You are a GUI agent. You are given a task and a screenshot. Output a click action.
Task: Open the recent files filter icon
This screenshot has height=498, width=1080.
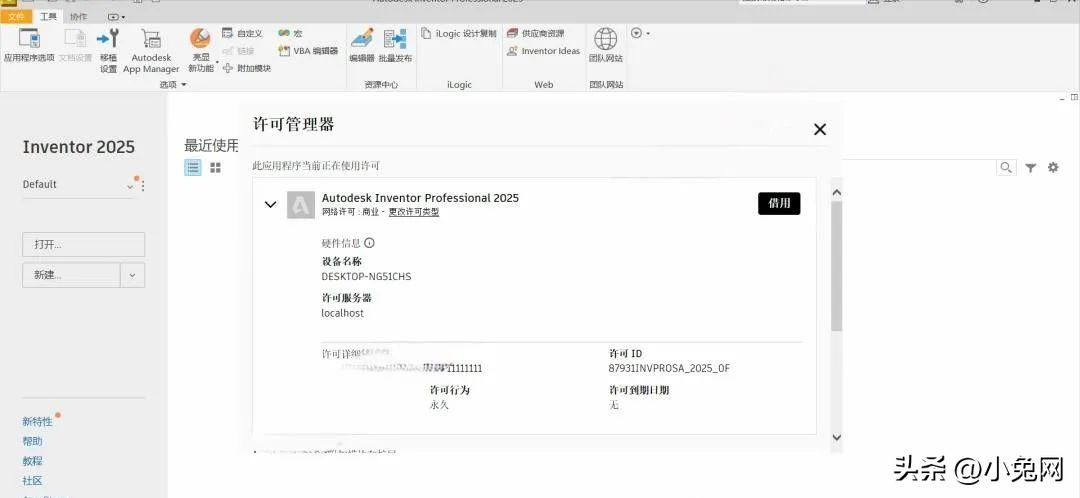coord(1030,167)
